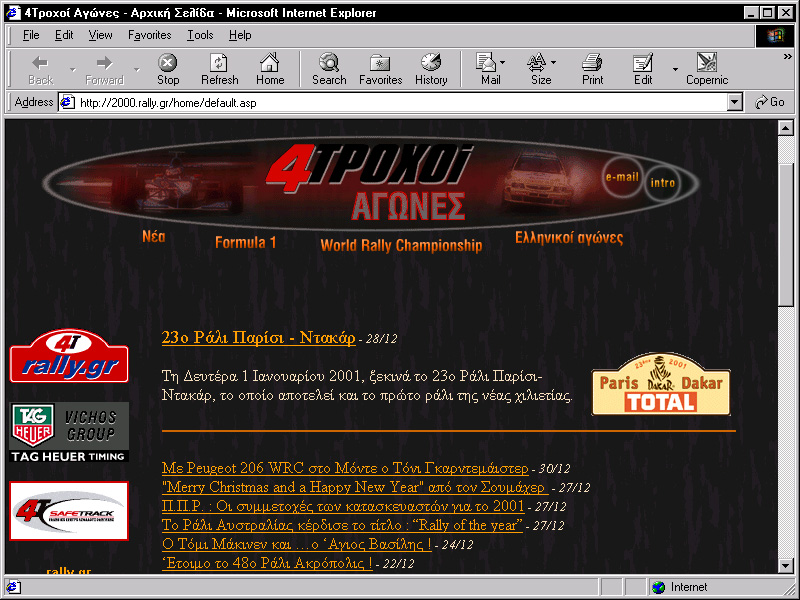The image size is (800, 600).
Task: Click the TAG Heuer Timing banner
Action: [x=69, y=433]
